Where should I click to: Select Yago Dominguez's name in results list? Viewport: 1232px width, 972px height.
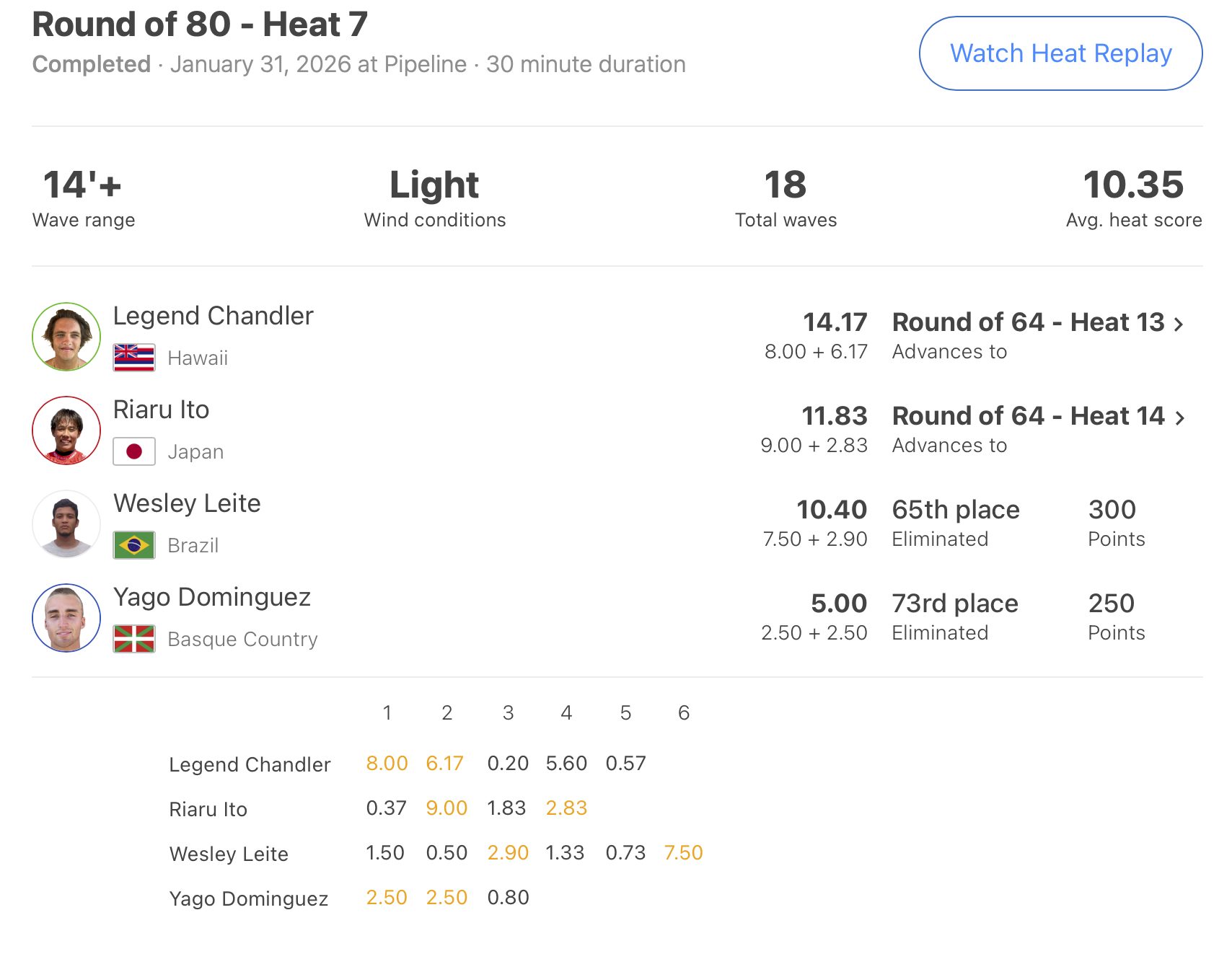pyautogui.click(x=211, y=597)
